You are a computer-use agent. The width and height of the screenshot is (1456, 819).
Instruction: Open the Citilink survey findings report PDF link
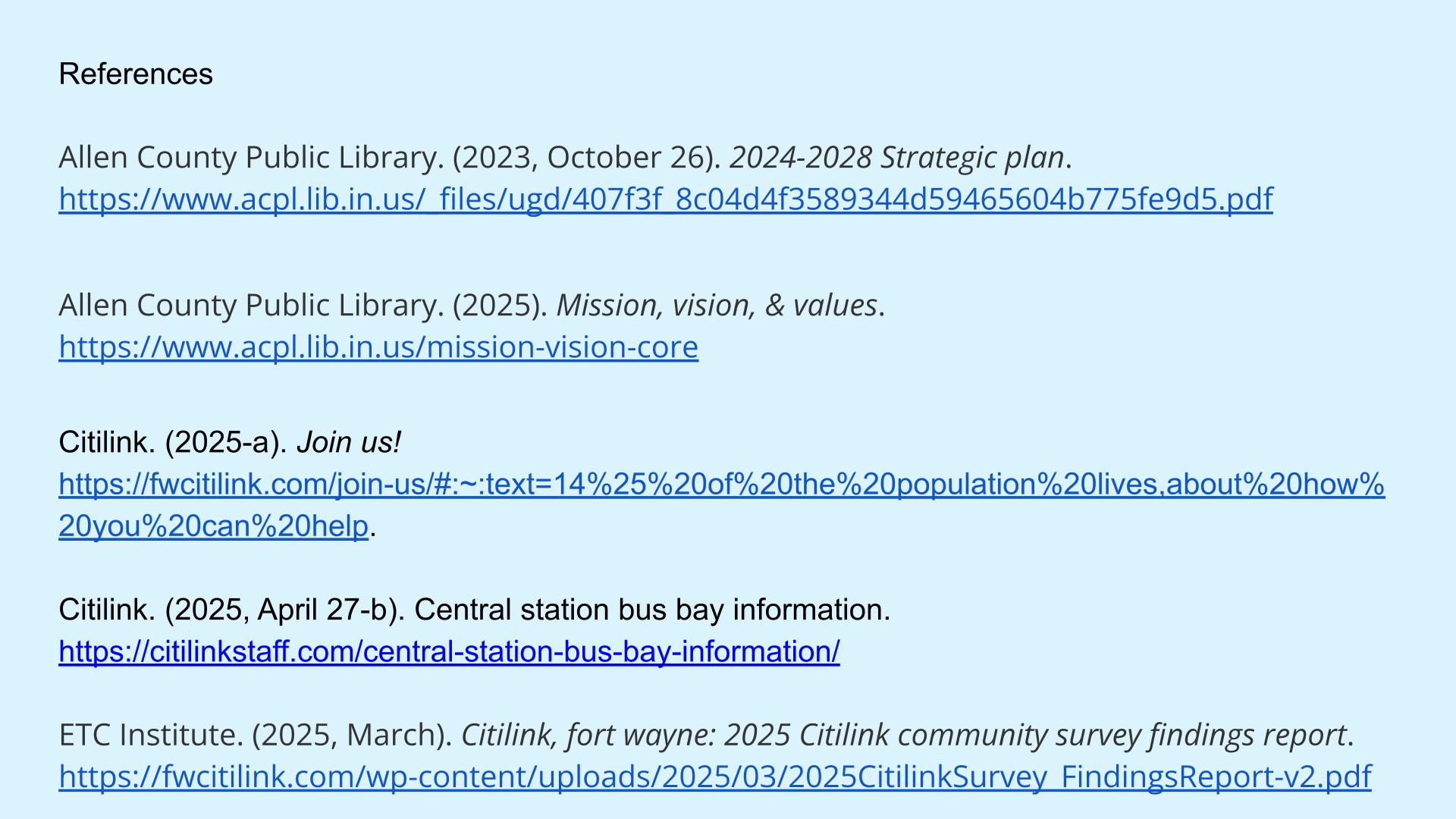[714, 777]
